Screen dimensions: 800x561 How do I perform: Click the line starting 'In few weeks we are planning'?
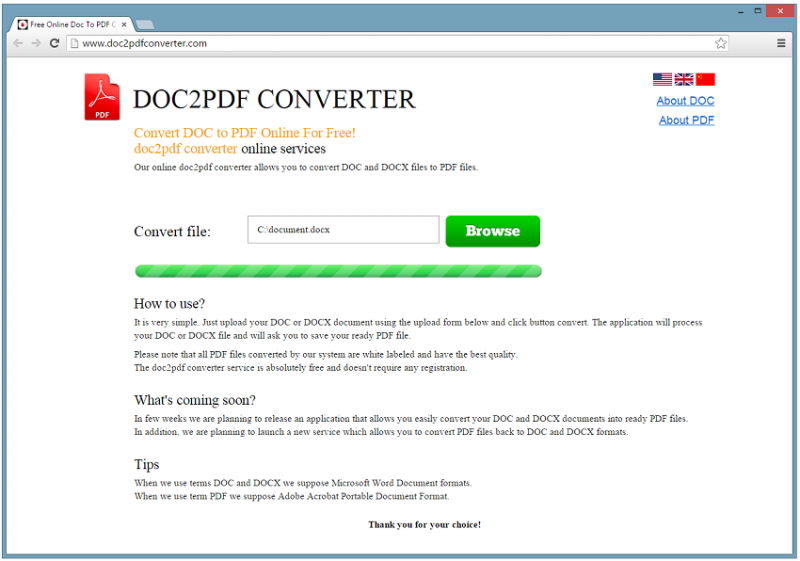pos(411,419)
